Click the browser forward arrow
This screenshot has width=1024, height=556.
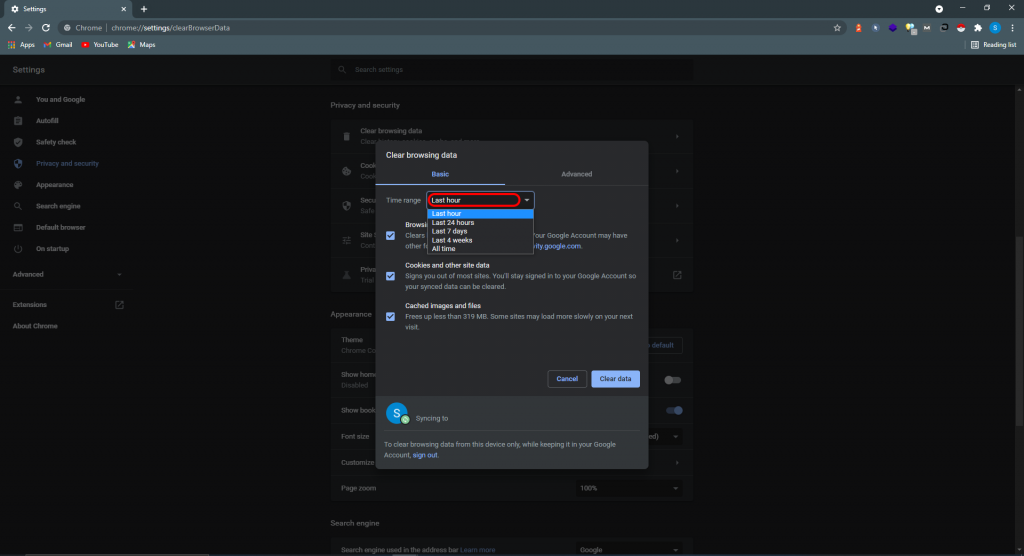(x=29, y=28)
